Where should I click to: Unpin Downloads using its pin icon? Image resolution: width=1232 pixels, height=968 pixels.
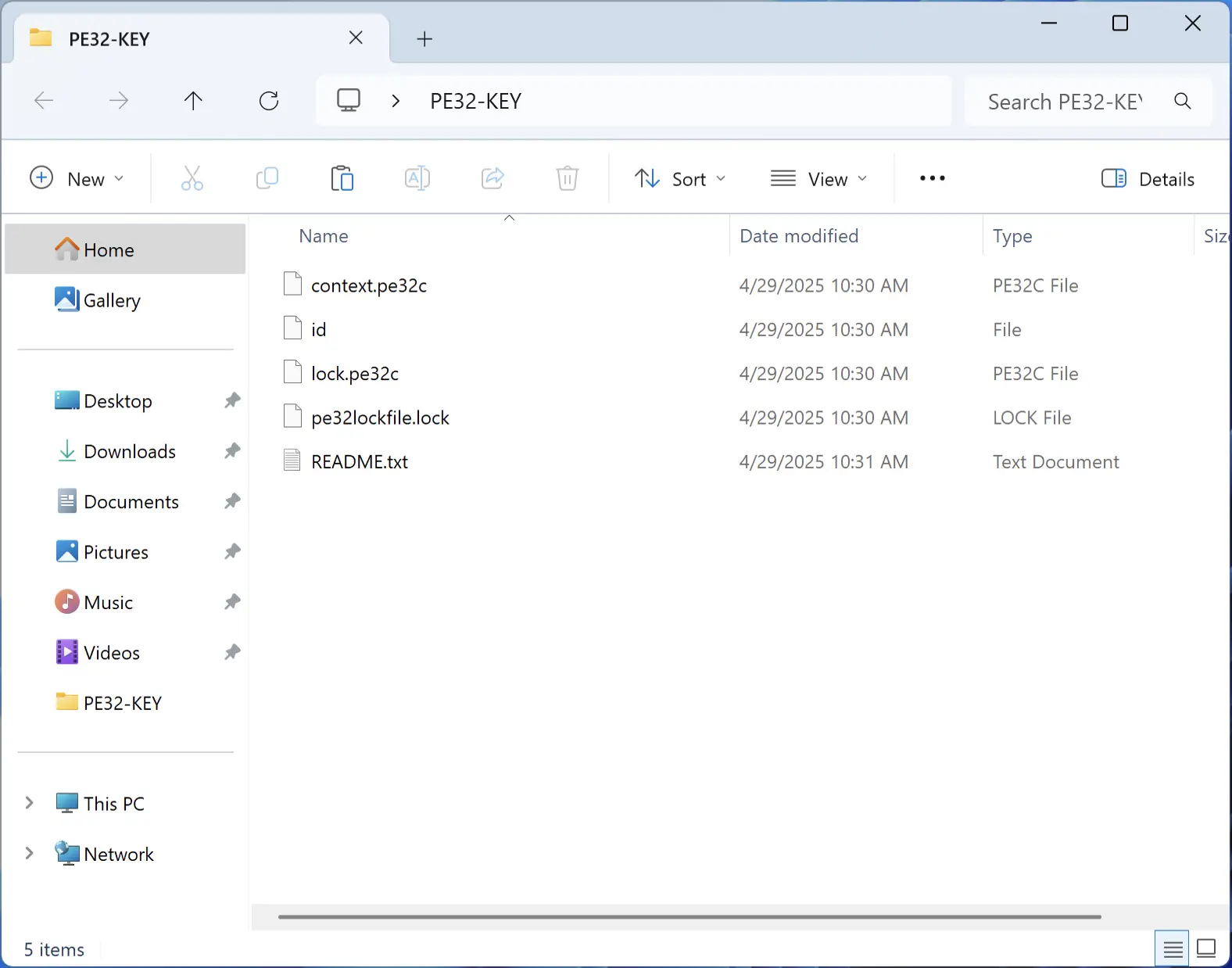pos(232,450)
